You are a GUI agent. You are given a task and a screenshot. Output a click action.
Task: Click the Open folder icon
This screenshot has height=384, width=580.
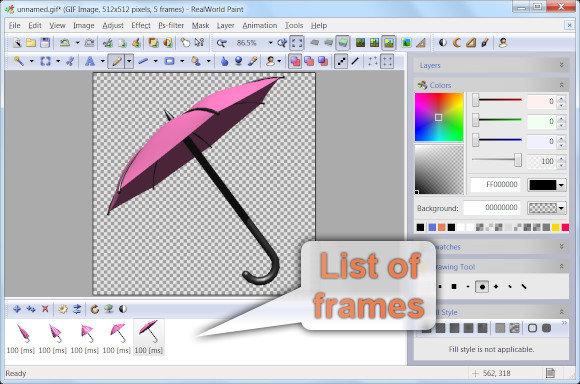pos(31,43)
